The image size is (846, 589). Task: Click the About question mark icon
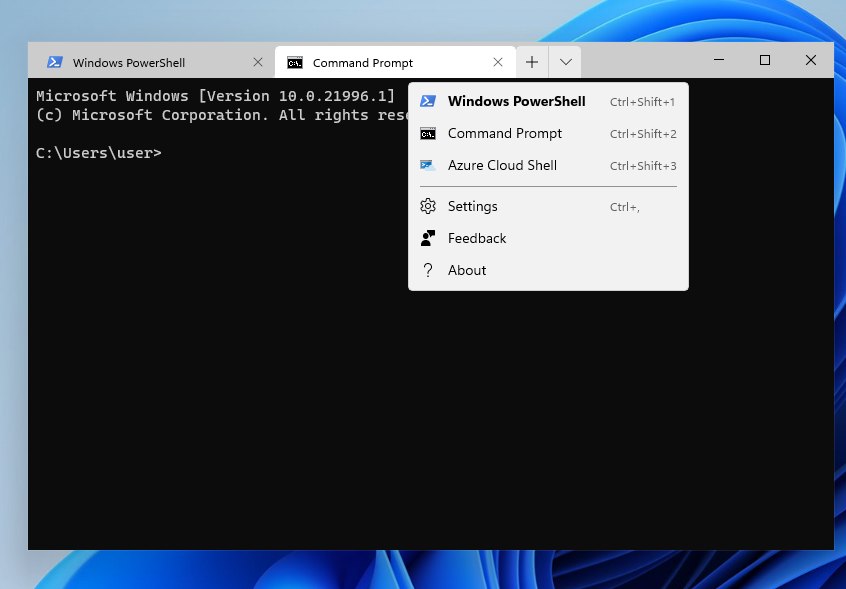click(x=428, y=270)
